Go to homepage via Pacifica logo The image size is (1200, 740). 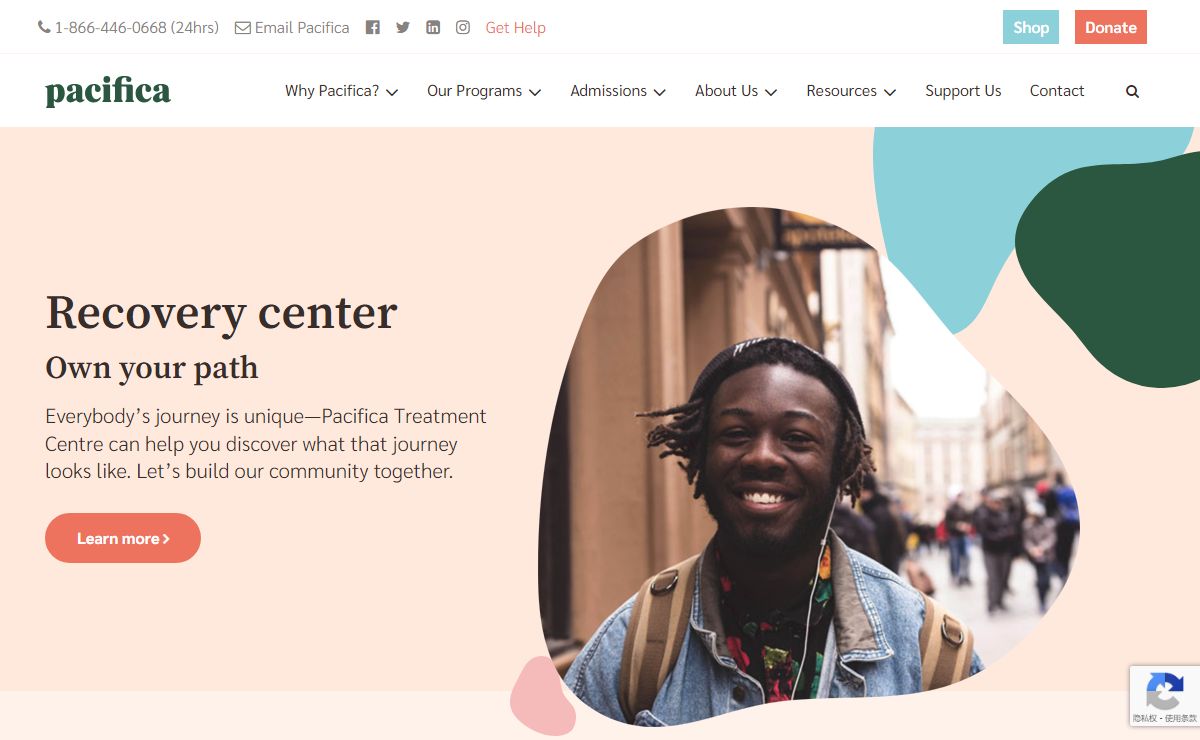[108, 91]
